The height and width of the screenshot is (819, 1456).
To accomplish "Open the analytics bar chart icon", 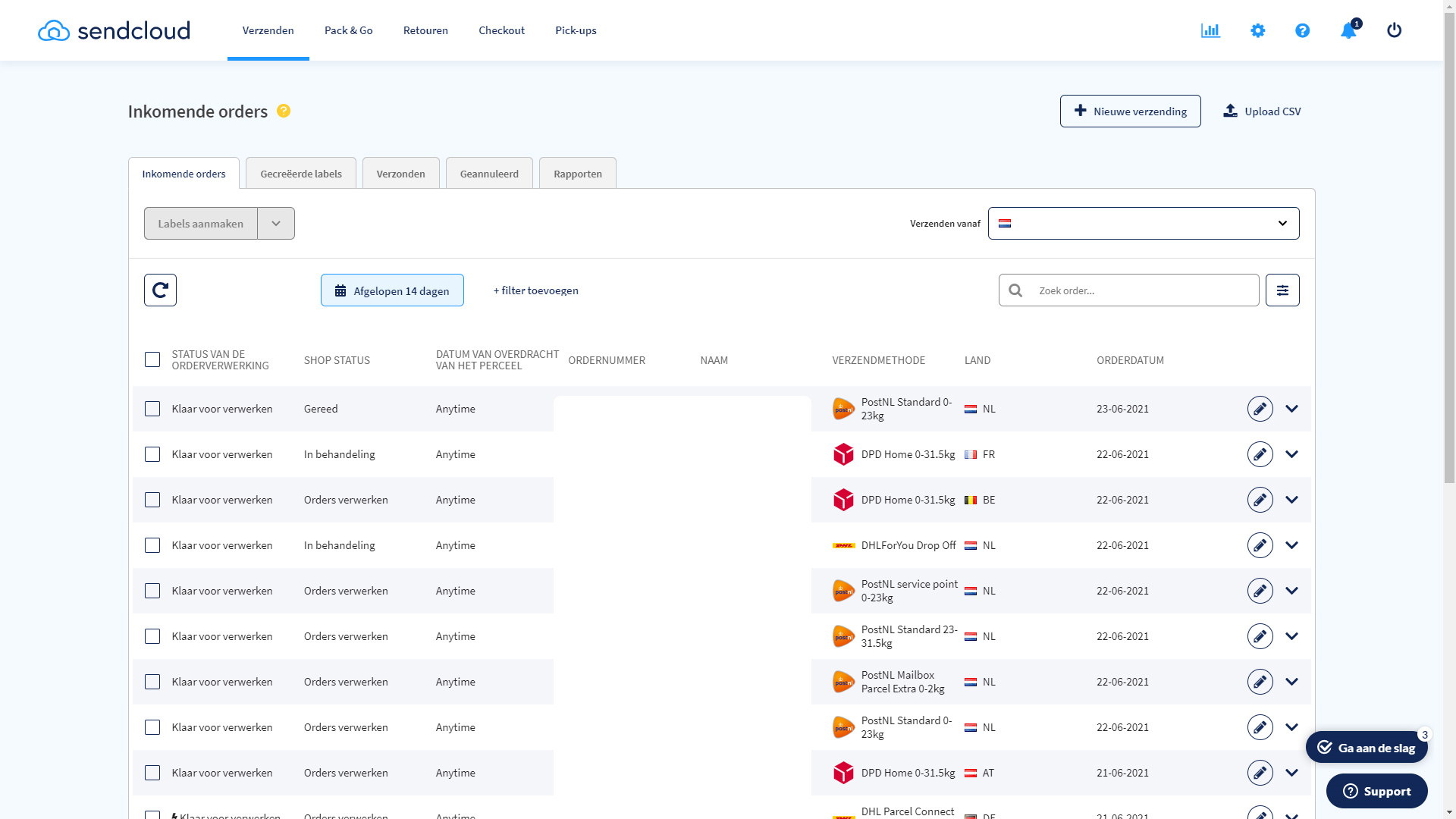I will click(1210, 30).
